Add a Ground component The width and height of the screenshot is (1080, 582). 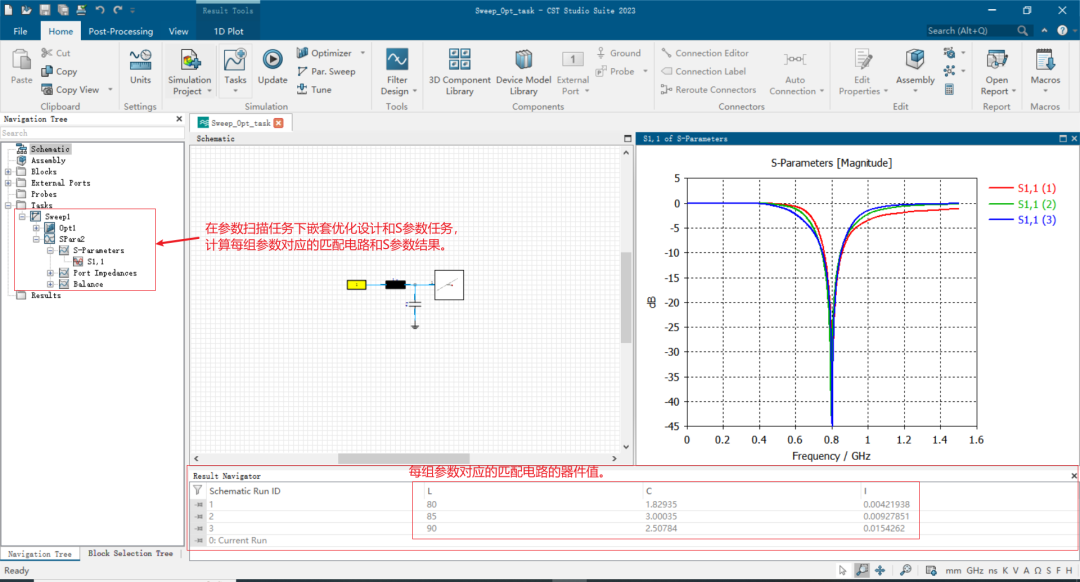click(619, 53)
